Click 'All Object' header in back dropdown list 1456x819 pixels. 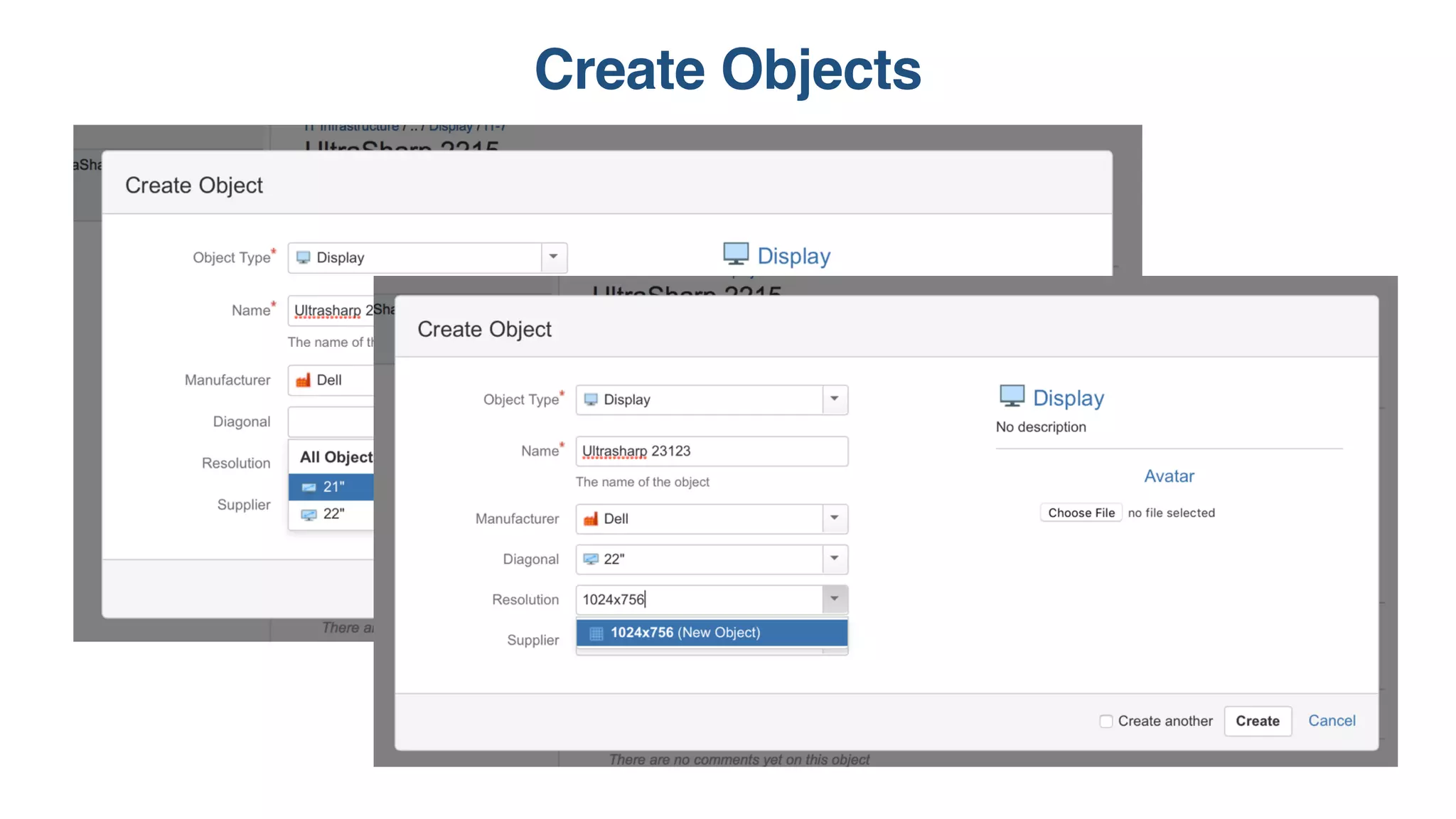click(336, 457)
